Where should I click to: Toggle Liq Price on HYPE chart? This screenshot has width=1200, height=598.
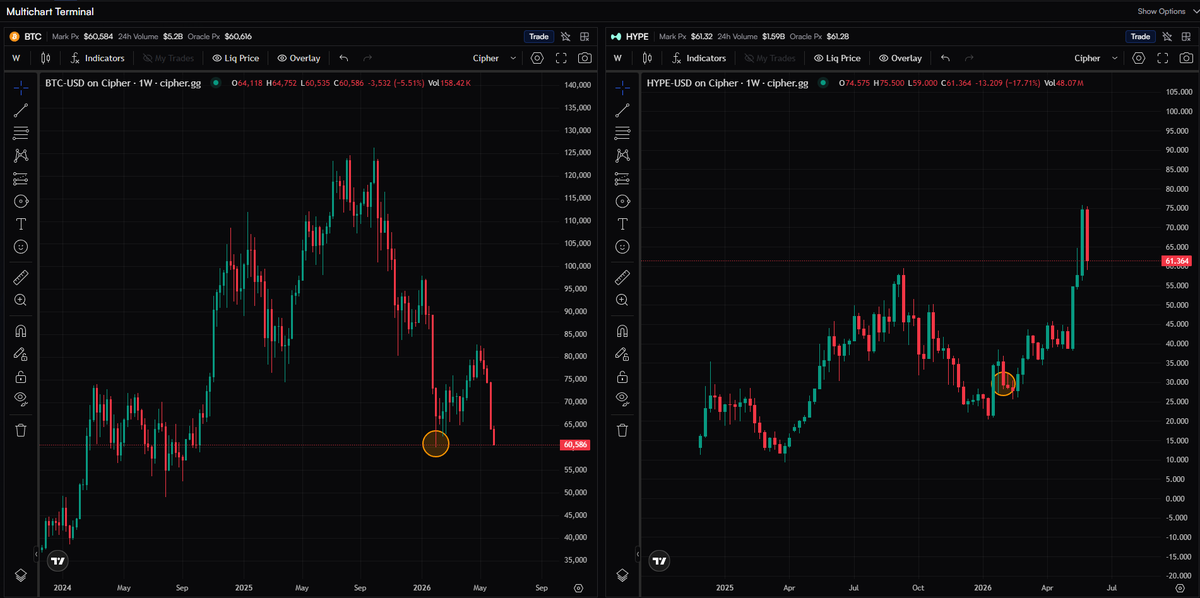pos(838,58)
